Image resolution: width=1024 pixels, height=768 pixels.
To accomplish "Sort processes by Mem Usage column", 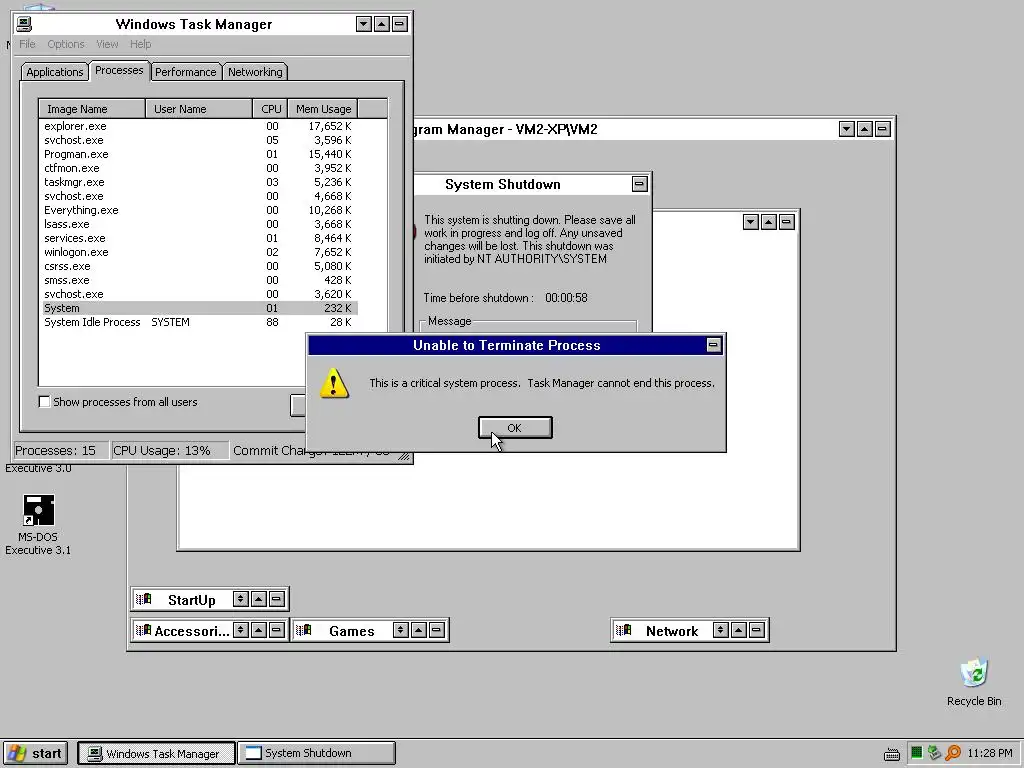I will [x=323, y=108].
